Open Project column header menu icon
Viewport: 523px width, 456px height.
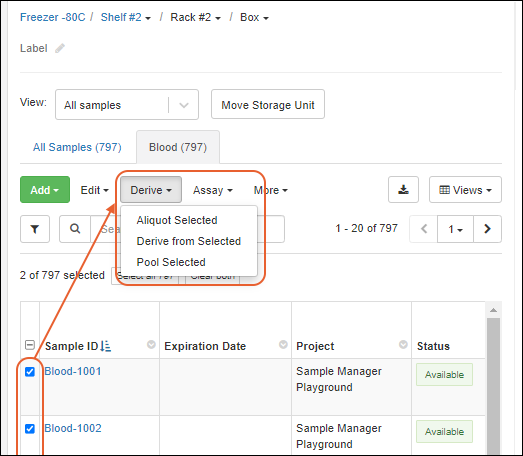click(x=403, y=344)
